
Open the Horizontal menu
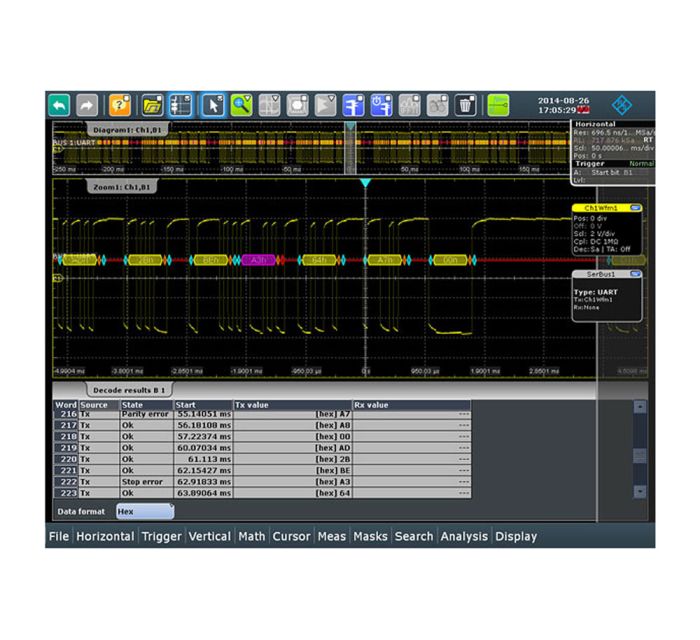point(105,536)
